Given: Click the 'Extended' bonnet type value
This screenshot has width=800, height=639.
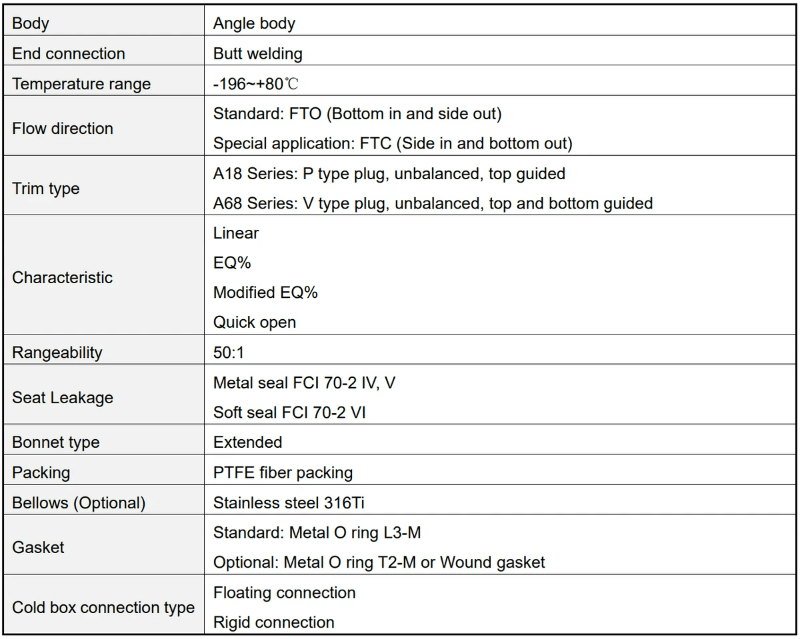Looking at the screenshot, I should (x=247, y=442).
